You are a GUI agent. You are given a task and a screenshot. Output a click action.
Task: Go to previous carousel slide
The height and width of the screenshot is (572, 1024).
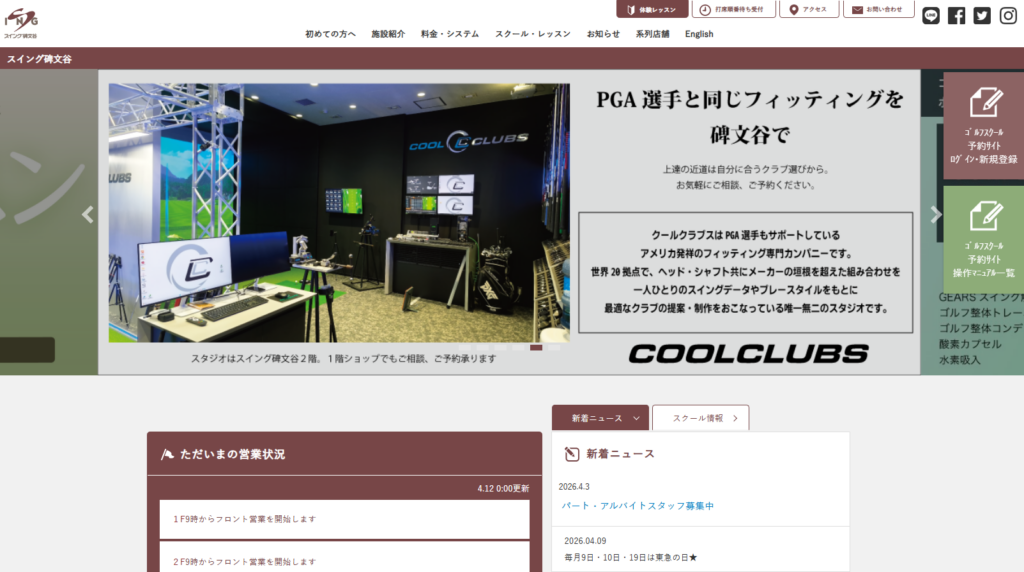point(88,214)
